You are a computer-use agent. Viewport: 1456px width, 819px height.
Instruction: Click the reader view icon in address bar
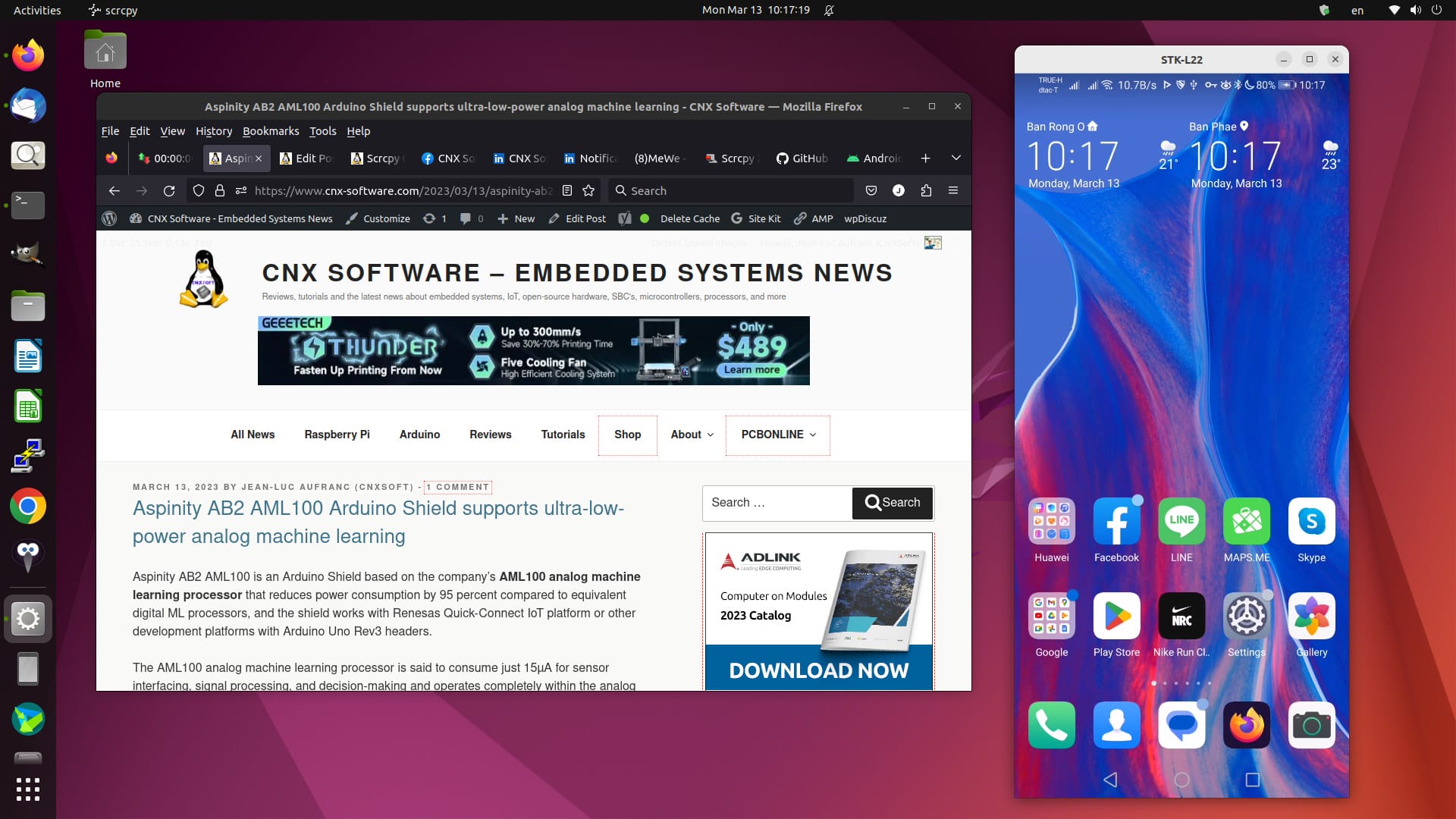pyautogui.click(x=566, y=190)
